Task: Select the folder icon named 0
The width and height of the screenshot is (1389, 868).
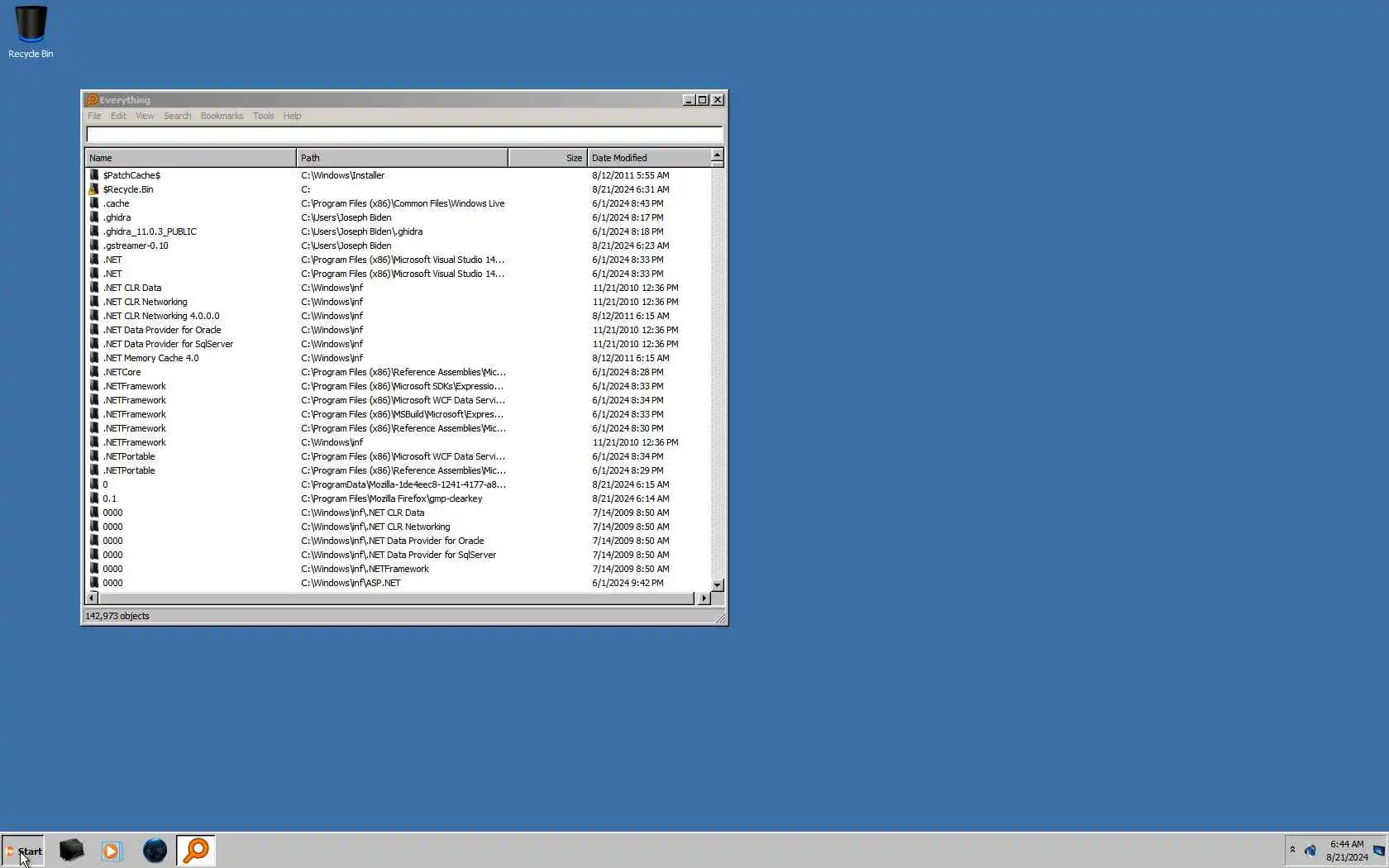Action: click(94, 484)
